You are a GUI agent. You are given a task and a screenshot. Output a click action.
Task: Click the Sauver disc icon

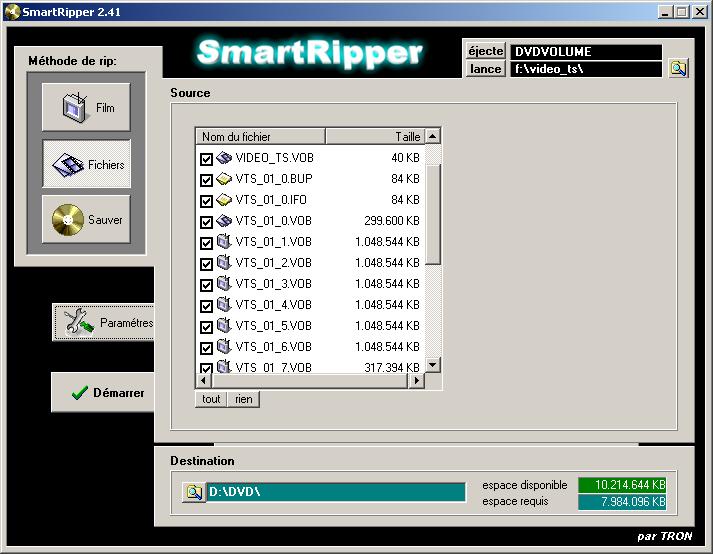[68, 220]
